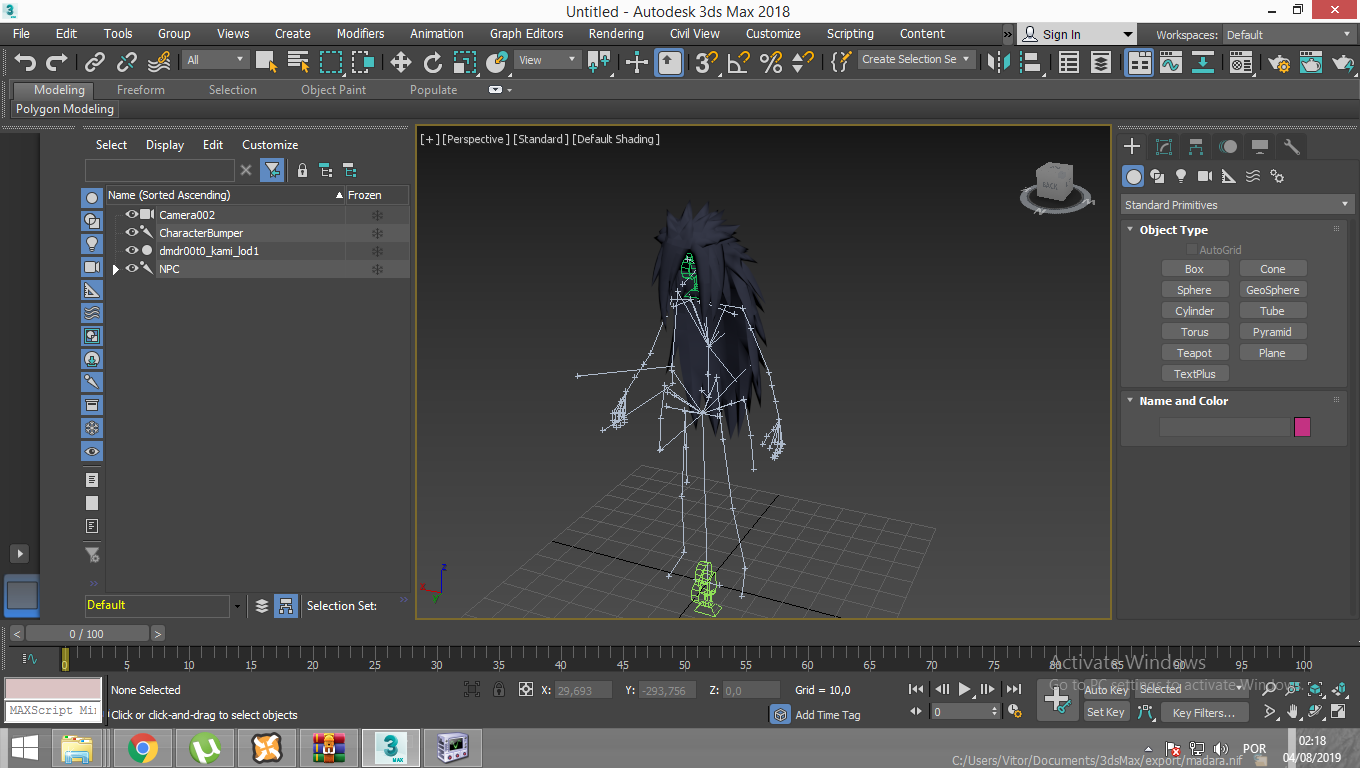Switch to the Freeform ribbon tab
This screenshot has width=1360, height=768.
point(140,89)
